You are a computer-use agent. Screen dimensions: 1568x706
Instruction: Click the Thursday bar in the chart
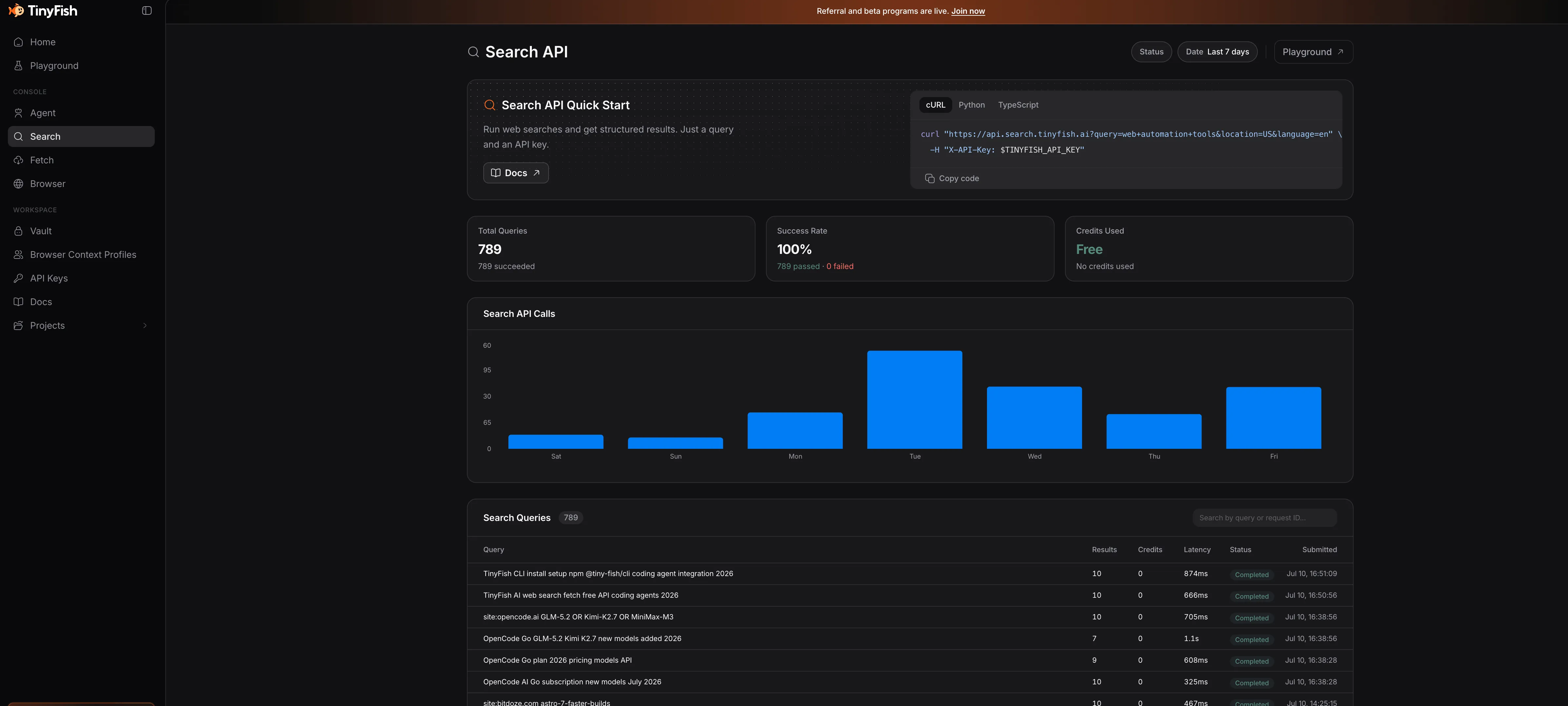click(1154, 431)
